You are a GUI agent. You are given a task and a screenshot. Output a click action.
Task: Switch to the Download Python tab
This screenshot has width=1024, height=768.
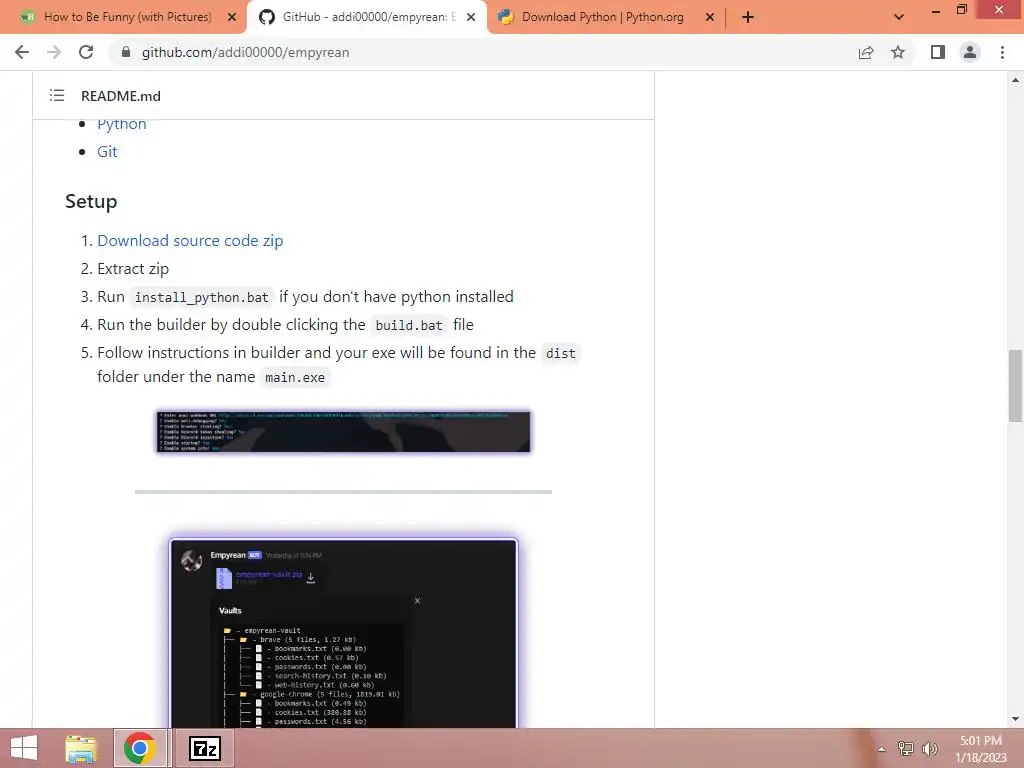click(x=601, y=17)
